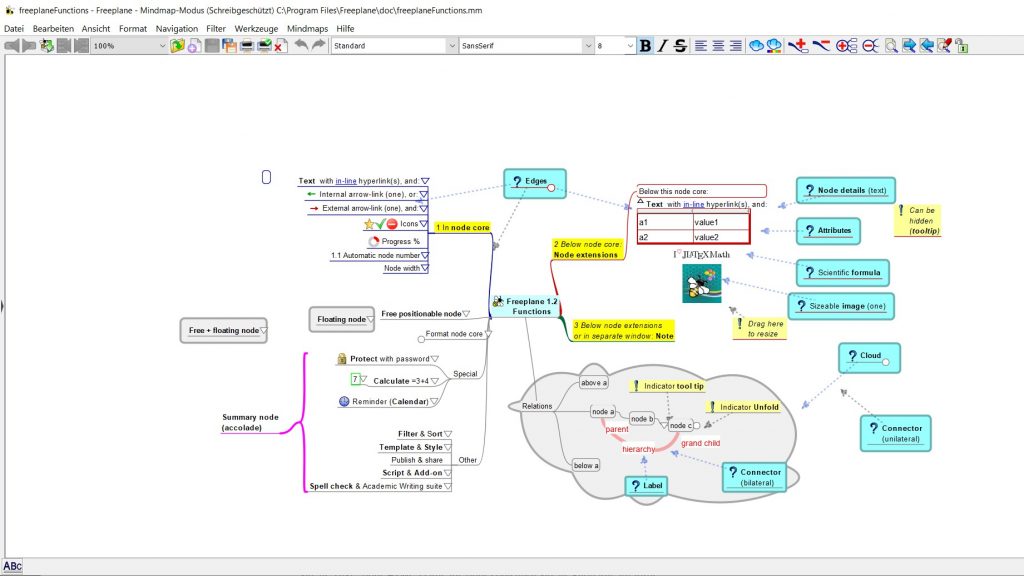Open a saved mind map file
1024x576 pixels.
coord(177,46)
